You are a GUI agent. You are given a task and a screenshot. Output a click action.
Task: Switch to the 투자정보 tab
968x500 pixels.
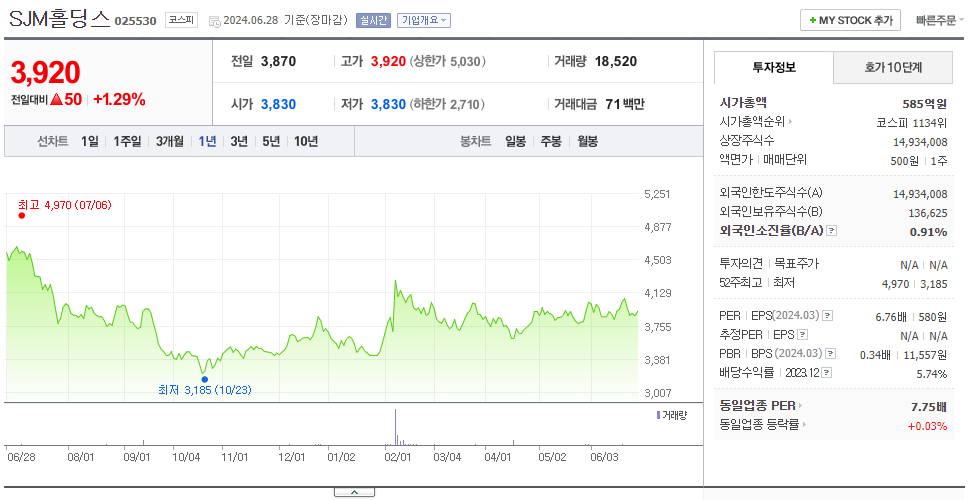tap(774, 68)
